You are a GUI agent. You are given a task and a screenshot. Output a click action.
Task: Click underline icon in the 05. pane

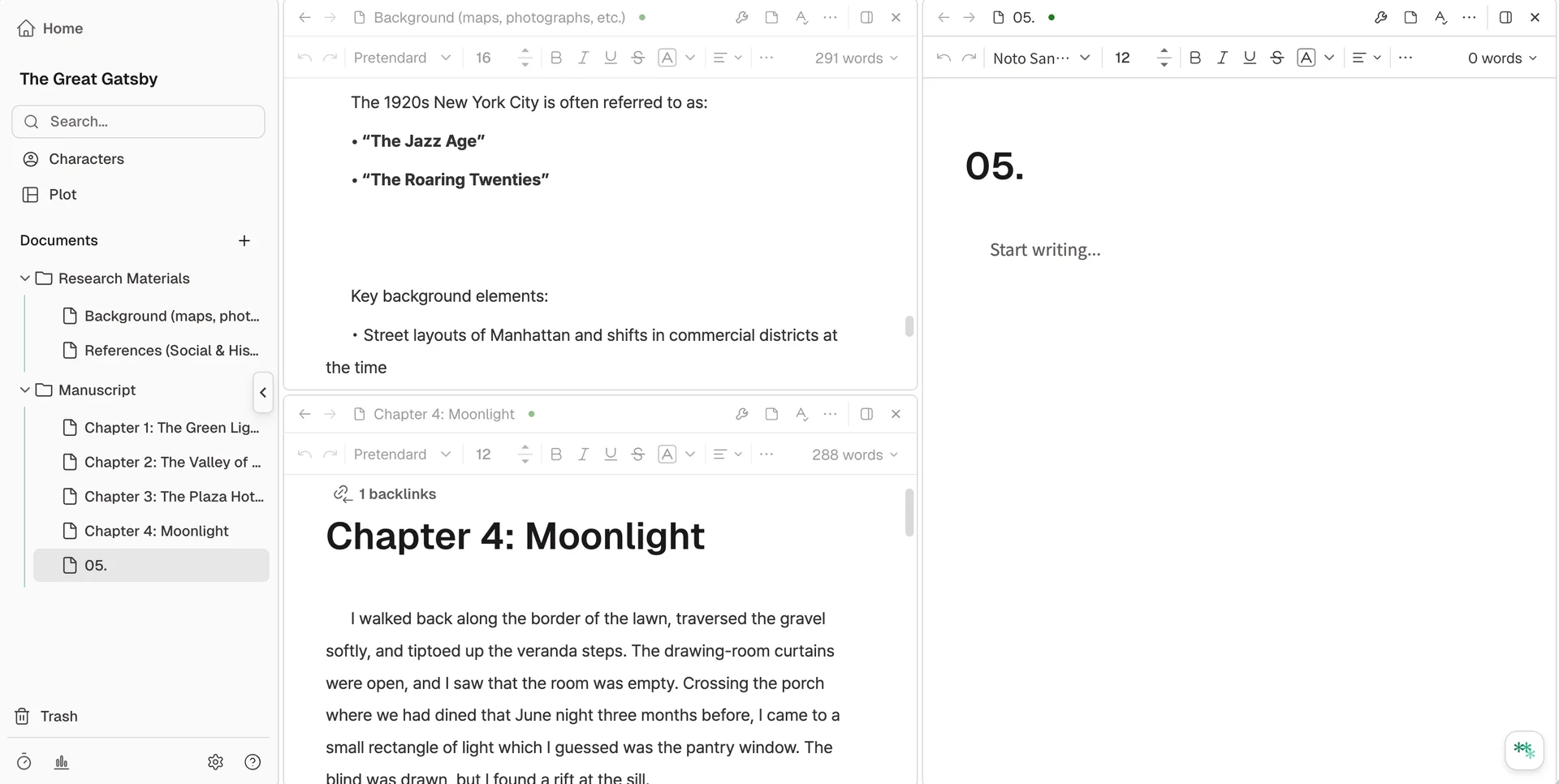[1250, 58]
